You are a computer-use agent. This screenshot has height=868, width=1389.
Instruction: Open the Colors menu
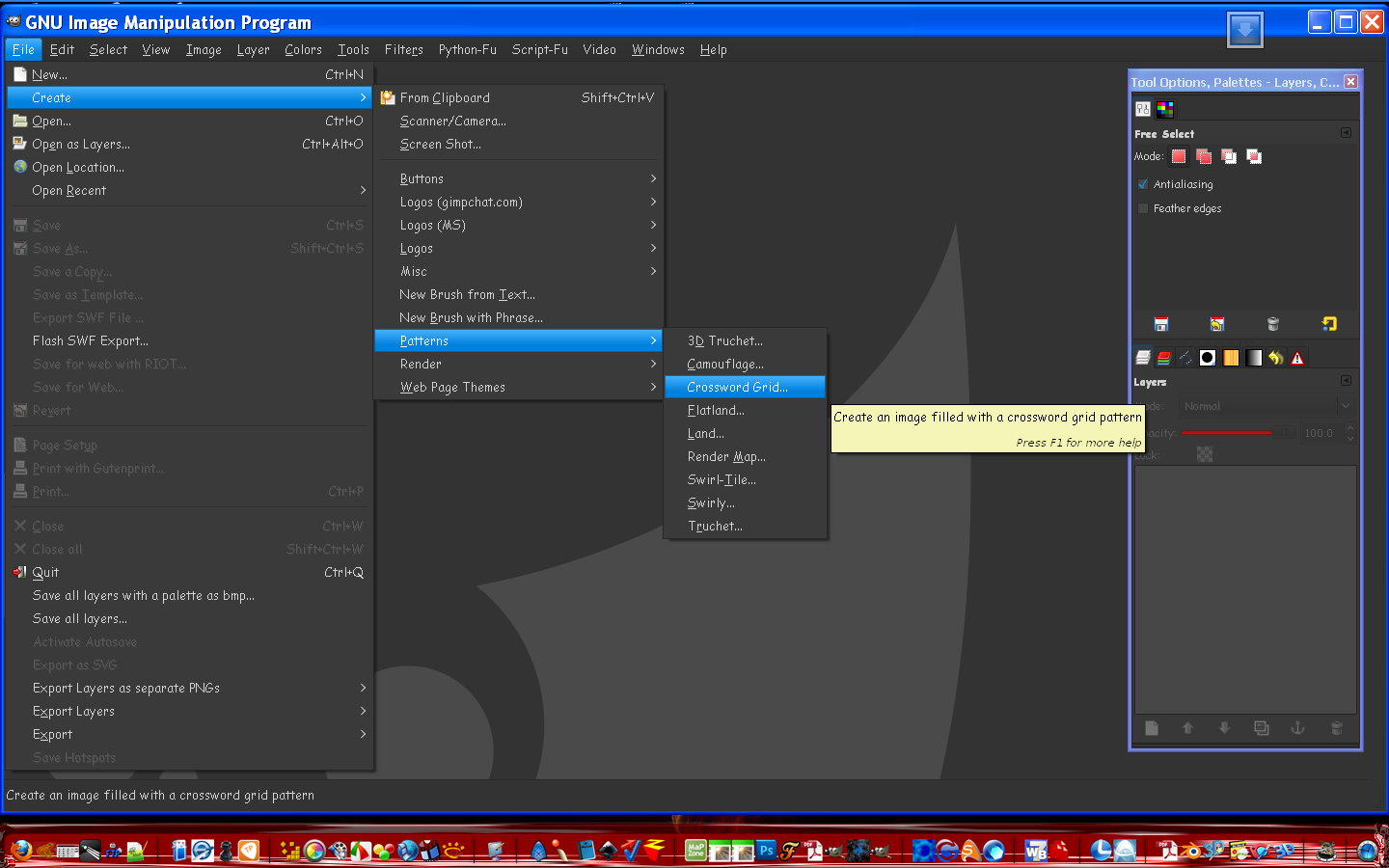point(303,49)
